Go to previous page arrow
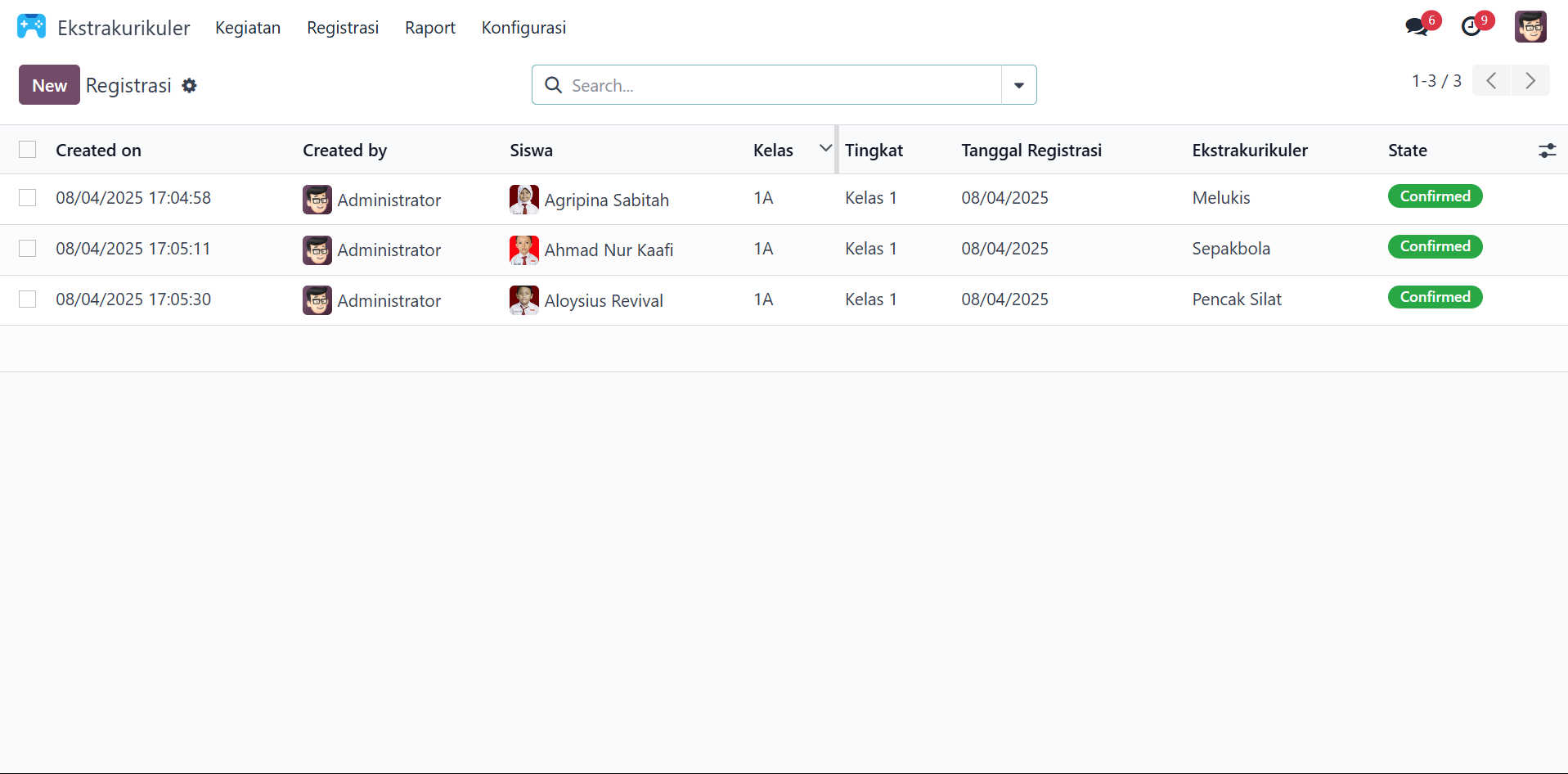Viewport: 1568px width, 774px height. [1491, 81]
